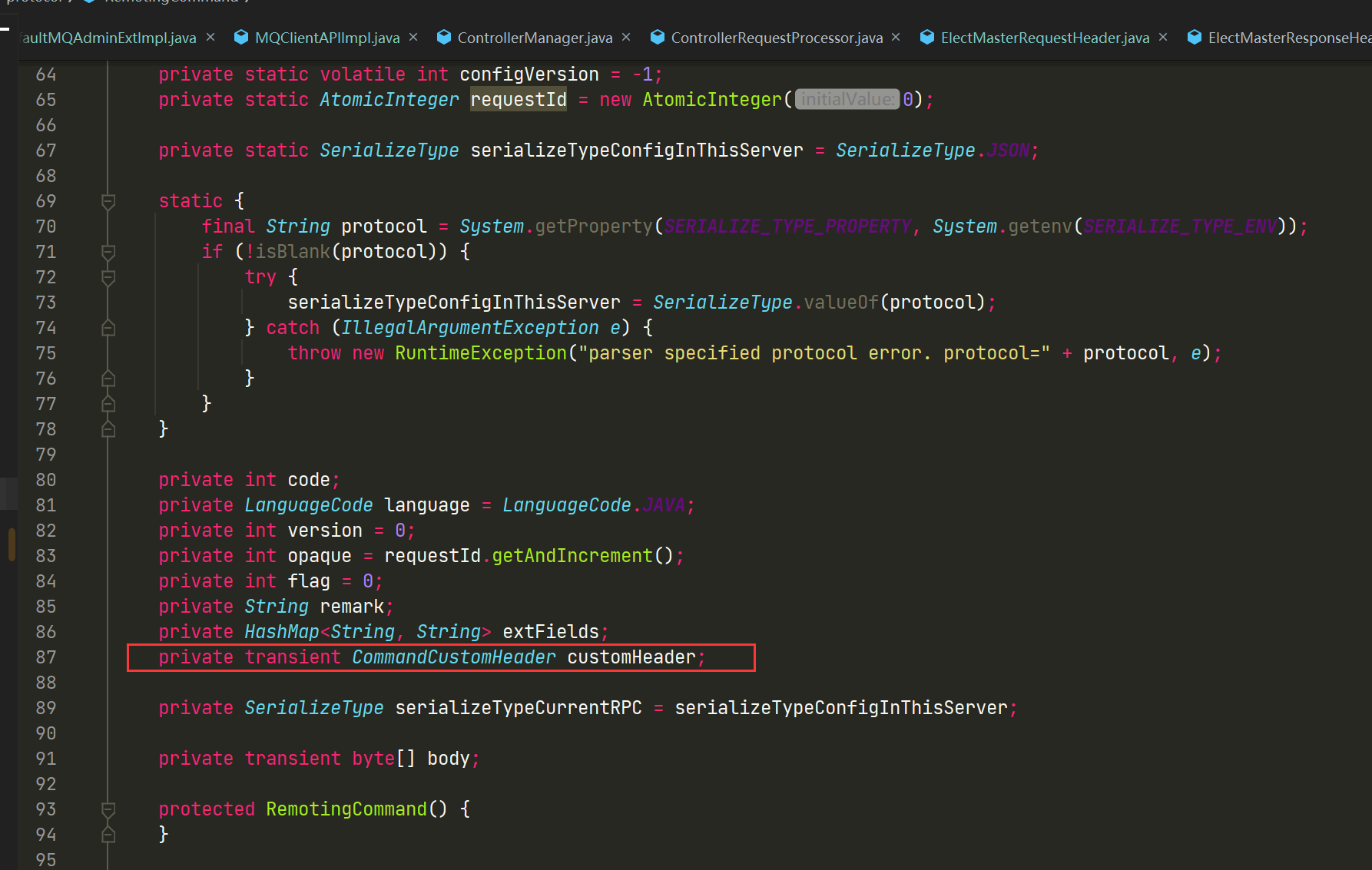
Task: Click the CommandCustomHeader type on line 87
Action: pyautogui.click(x=453, y=657)
